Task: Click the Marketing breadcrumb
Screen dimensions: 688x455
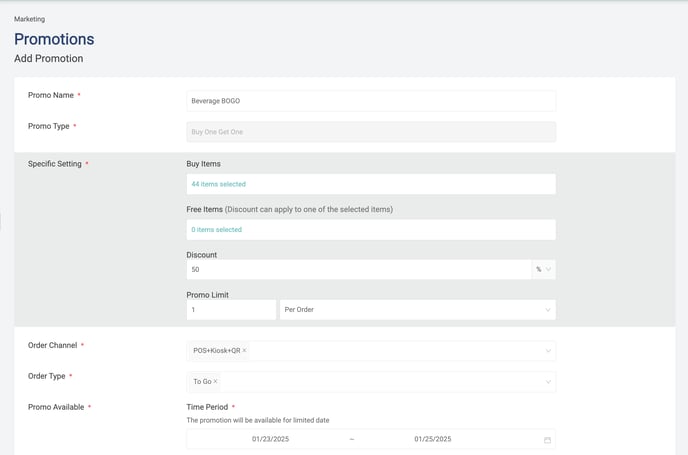Action: 29,19
